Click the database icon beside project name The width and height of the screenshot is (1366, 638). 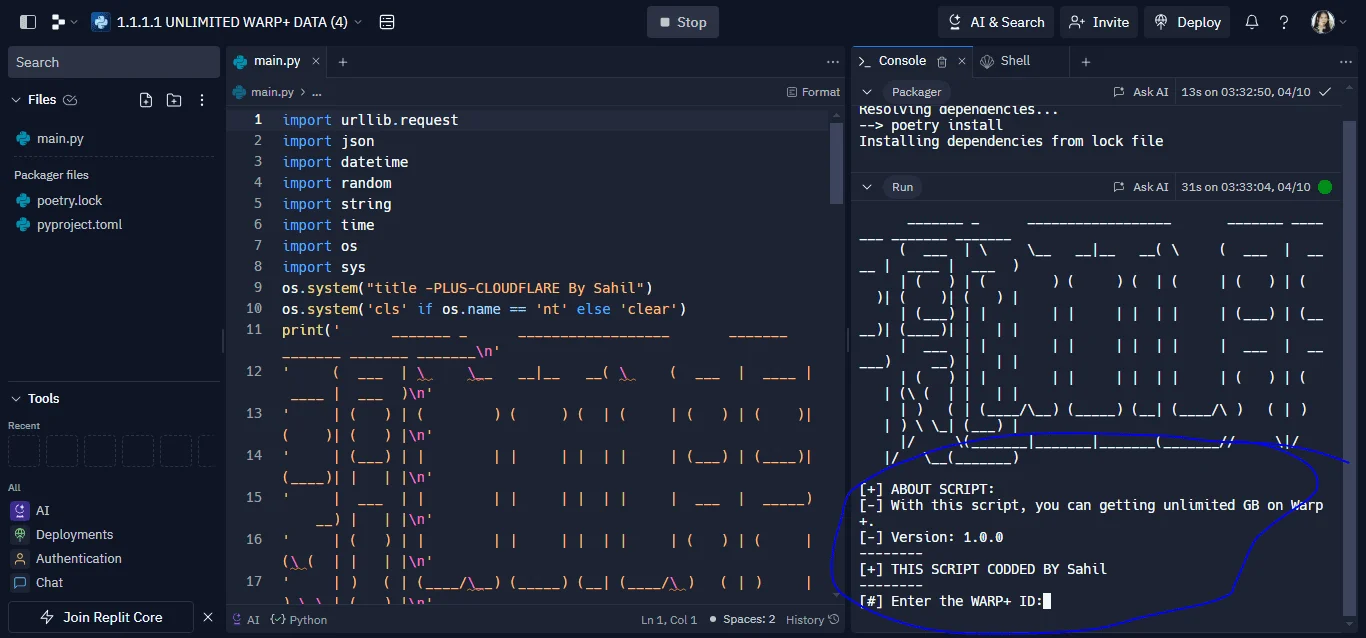pos(387,22)
